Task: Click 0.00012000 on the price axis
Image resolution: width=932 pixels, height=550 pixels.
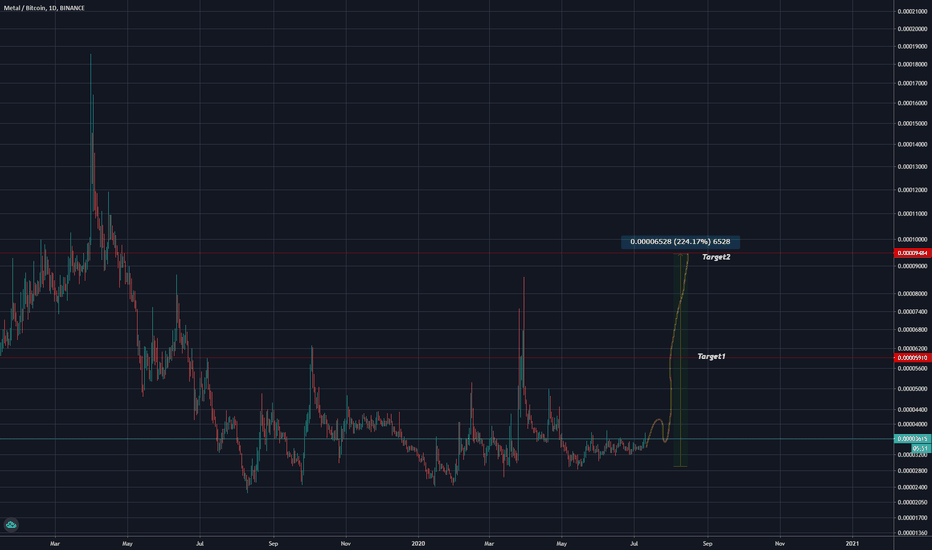Action: click(912, 190)
